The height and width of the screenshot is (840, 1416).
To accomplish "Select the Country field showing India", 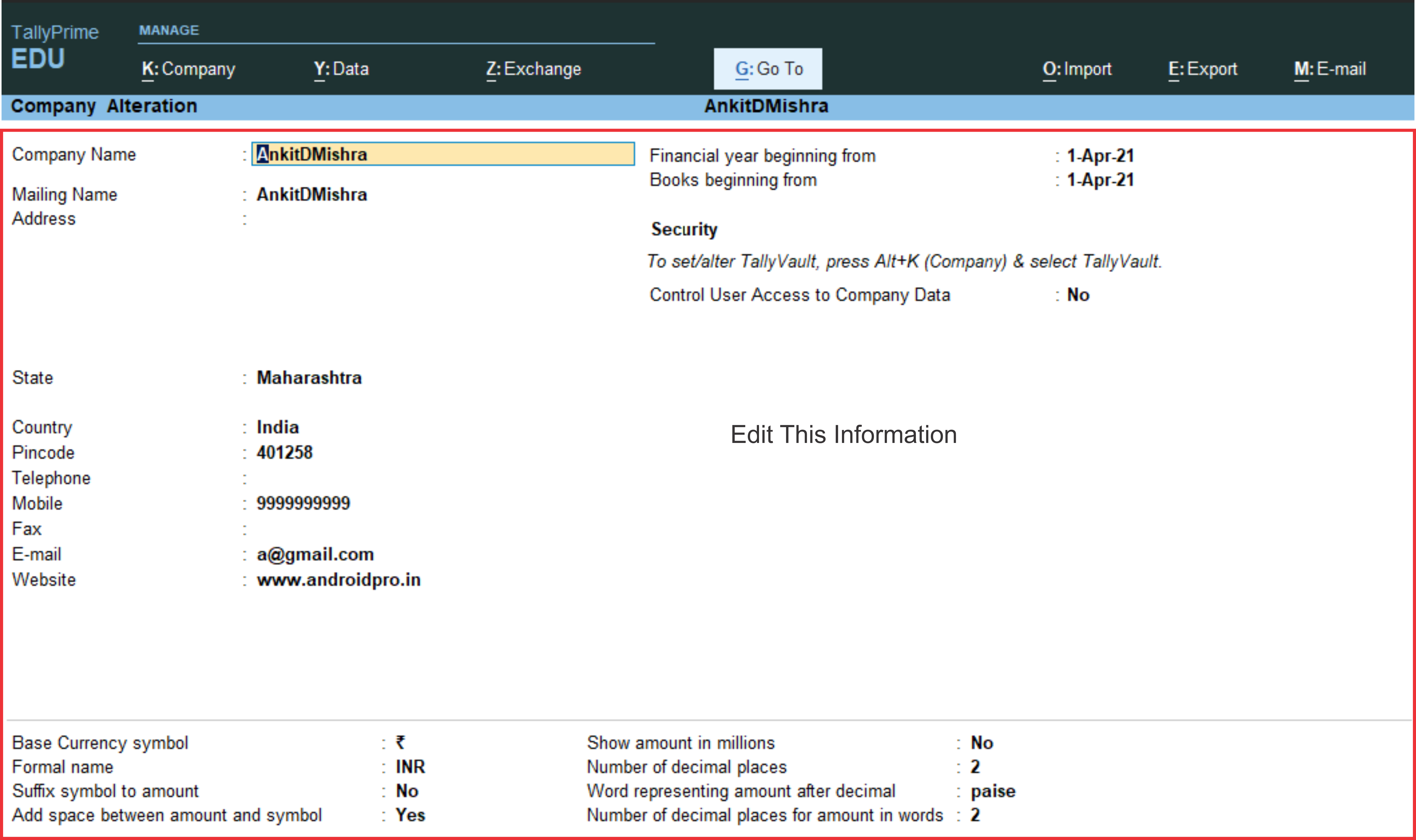I will 277,427.
